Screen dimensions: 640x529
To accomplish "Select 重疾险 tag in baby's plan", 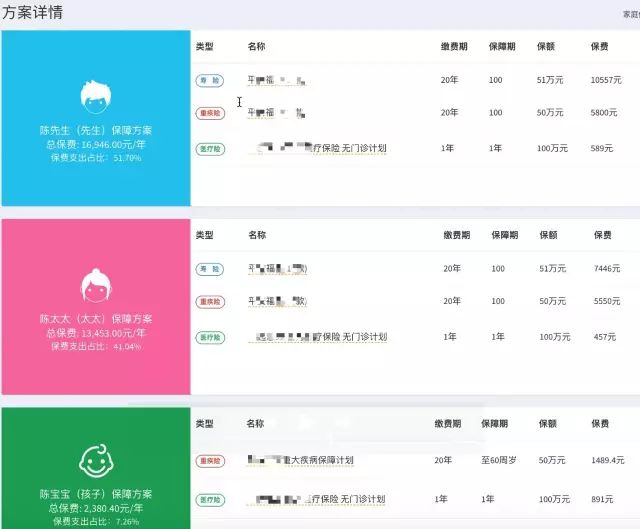I will (210, 461).
